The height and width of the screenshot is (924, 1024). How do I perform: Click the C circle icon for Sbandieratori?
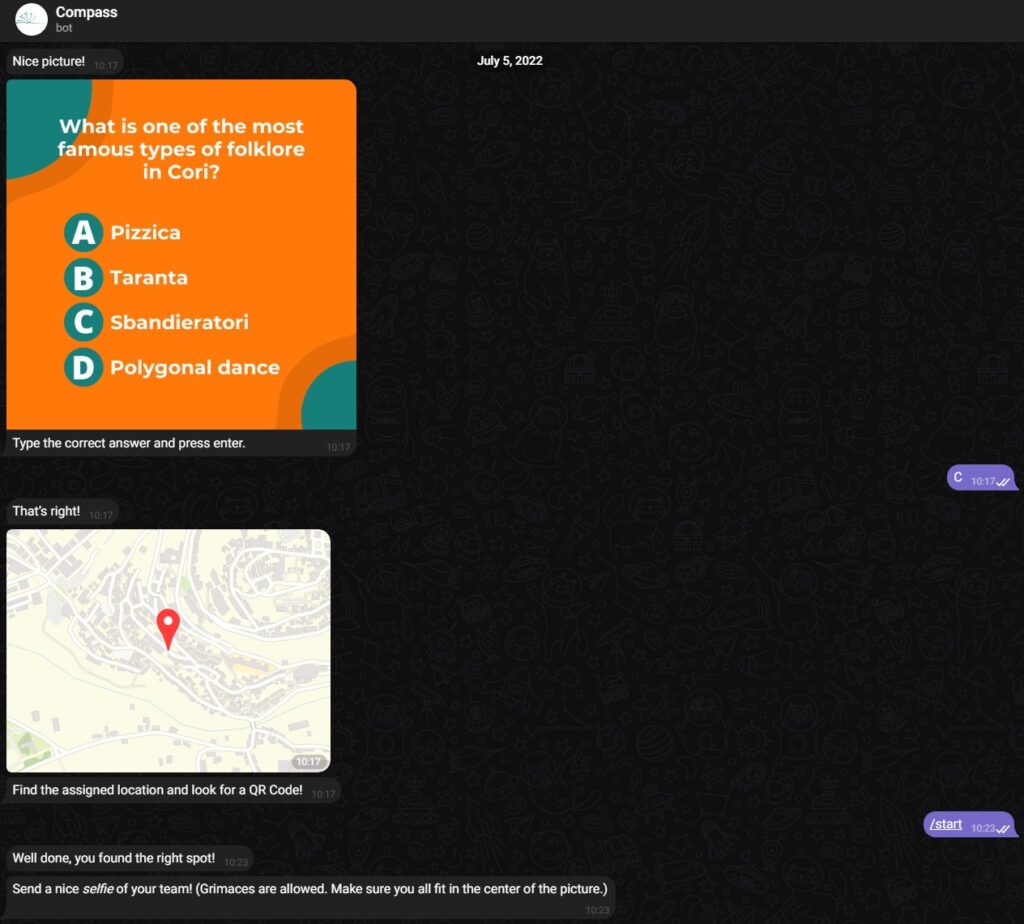[x=84, y=322]
